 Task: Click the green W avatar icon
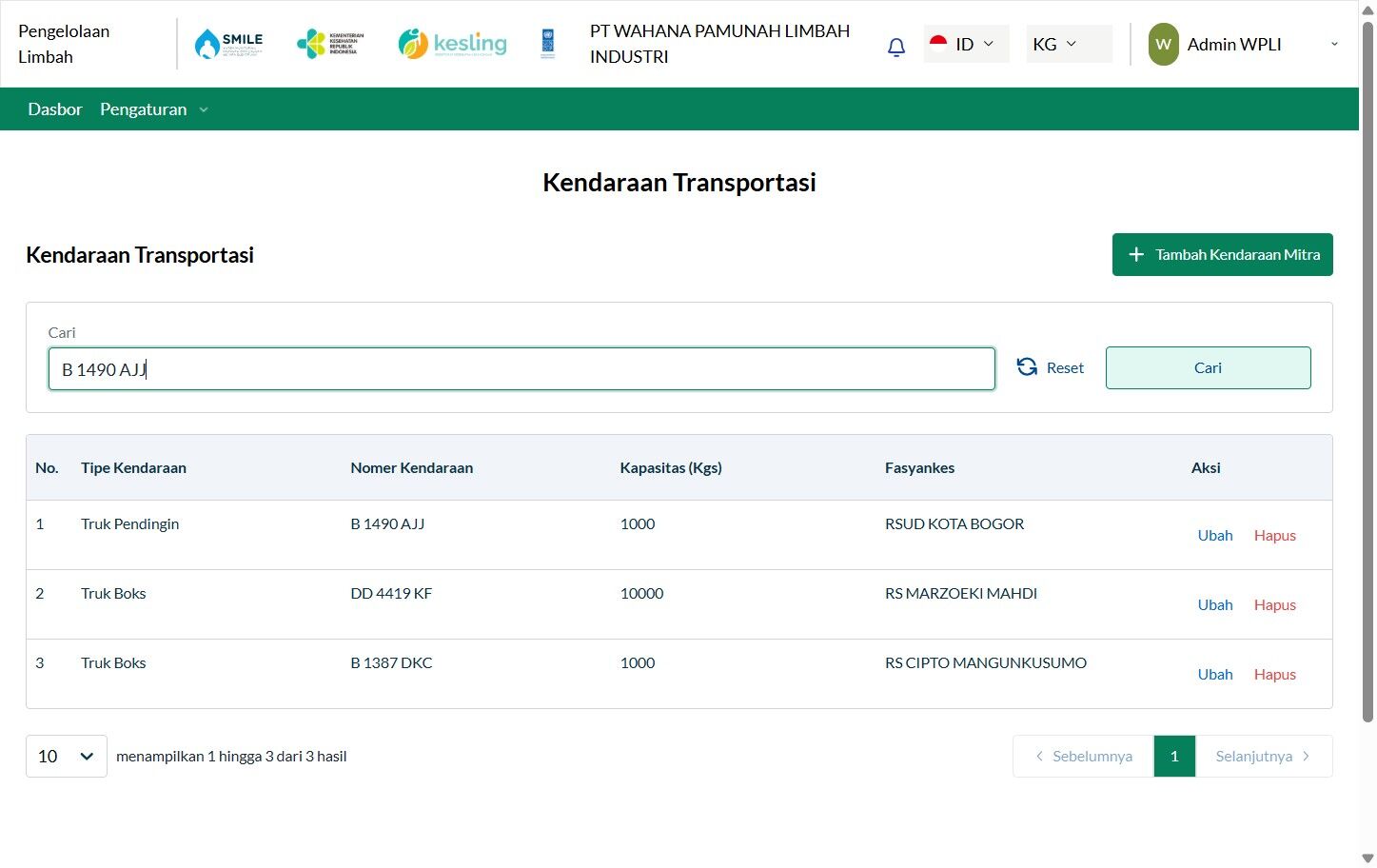point(1163,44)
